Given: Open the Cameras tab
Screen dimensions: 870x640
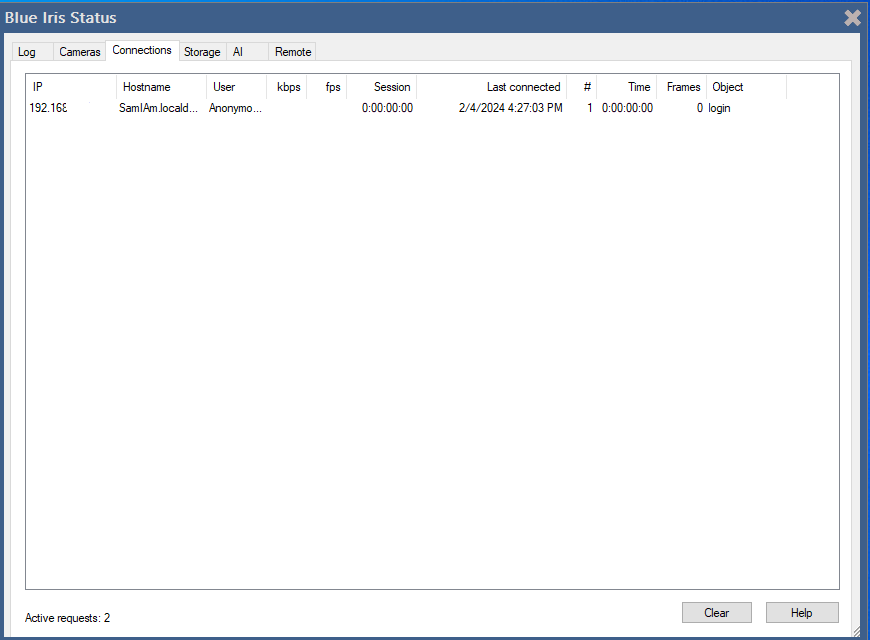Looking at the screenshot, I should click(80, 52).
